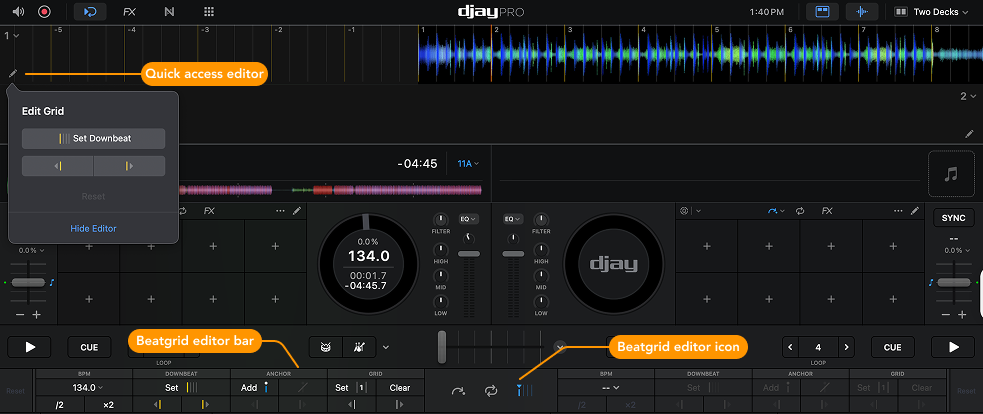
Task: Click the blue jump arrow icon on deck 2
Action: [772, 211]
